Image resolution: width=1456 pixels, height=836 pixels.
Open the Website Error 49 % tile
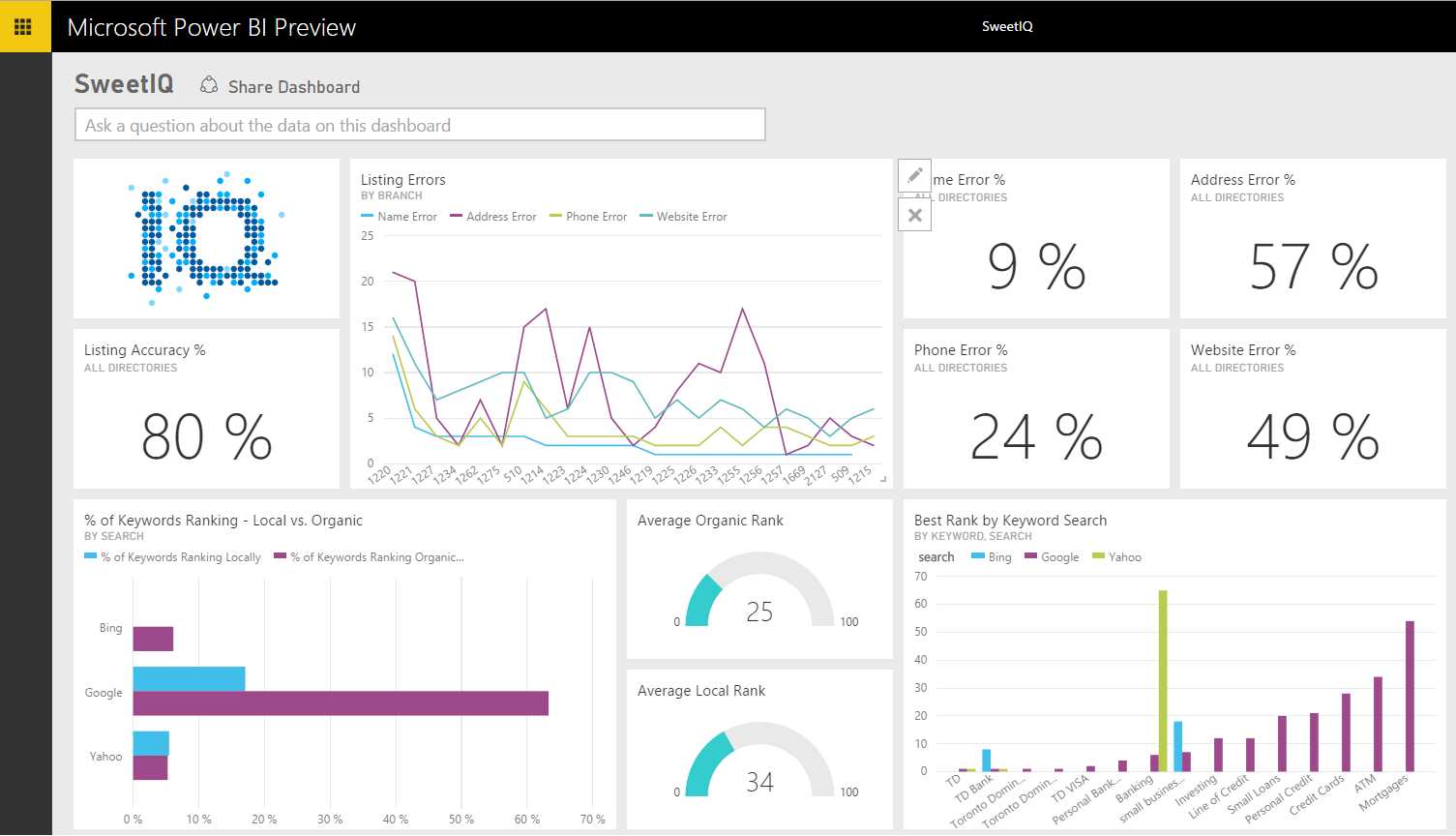point(1313,408)
